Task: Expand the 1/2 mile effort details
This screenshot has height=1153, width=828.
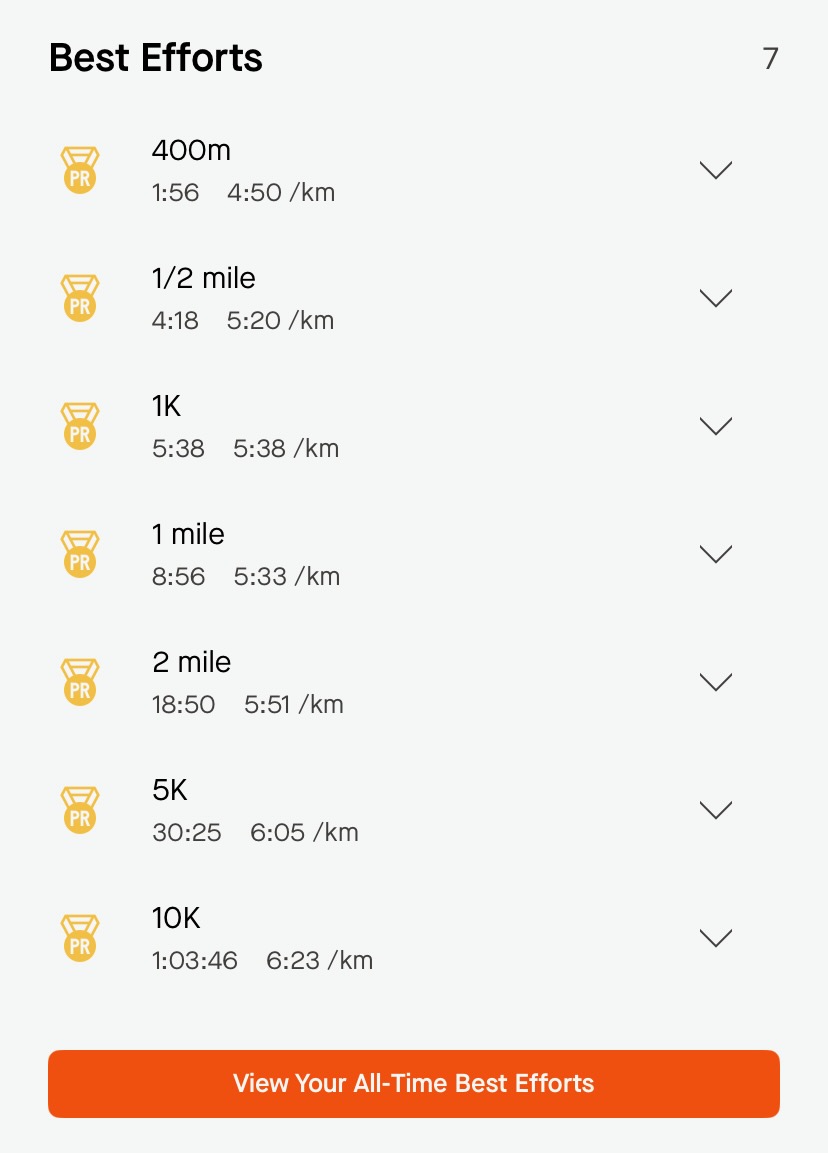Action: click(x=715, y=298)
